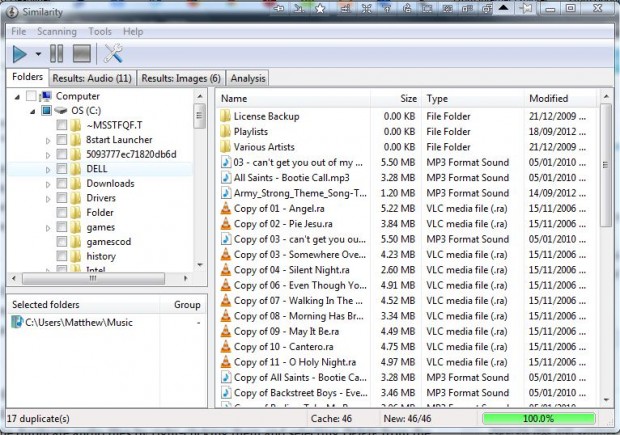Check the DELL folder checkbox
Screen dimensions: 620x435
(x=62, y=169)
